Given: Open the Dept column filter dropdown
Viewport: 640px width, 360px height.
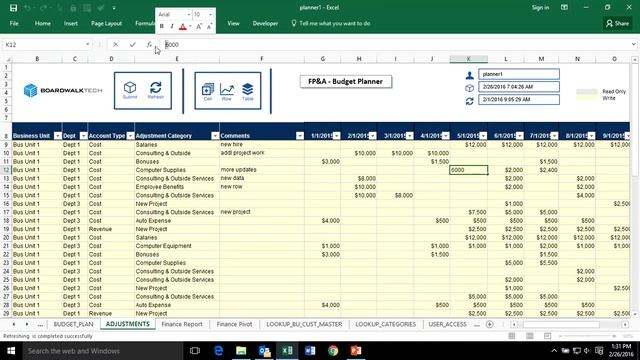Looking at the screenshot, I should 83,136.
